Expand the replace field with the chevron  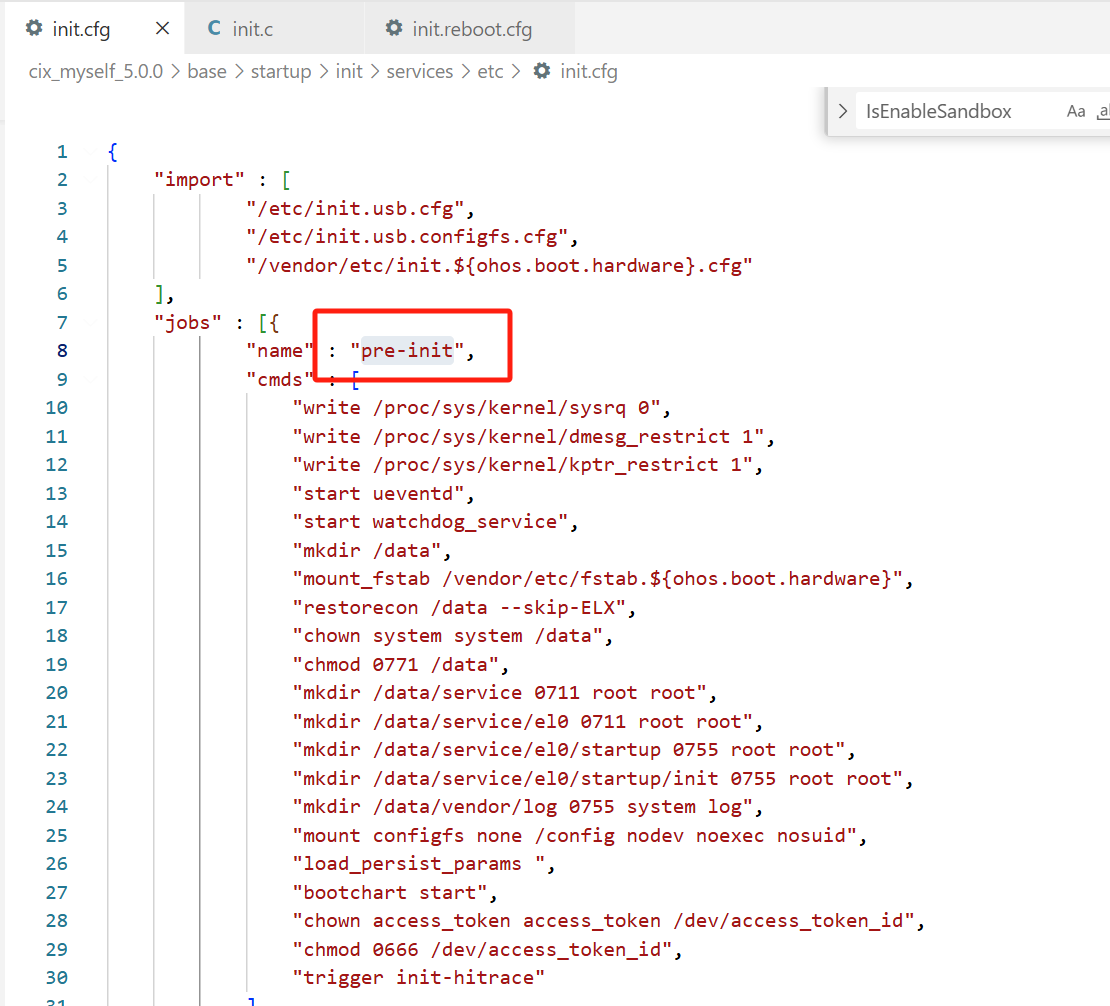click(842, 111)
